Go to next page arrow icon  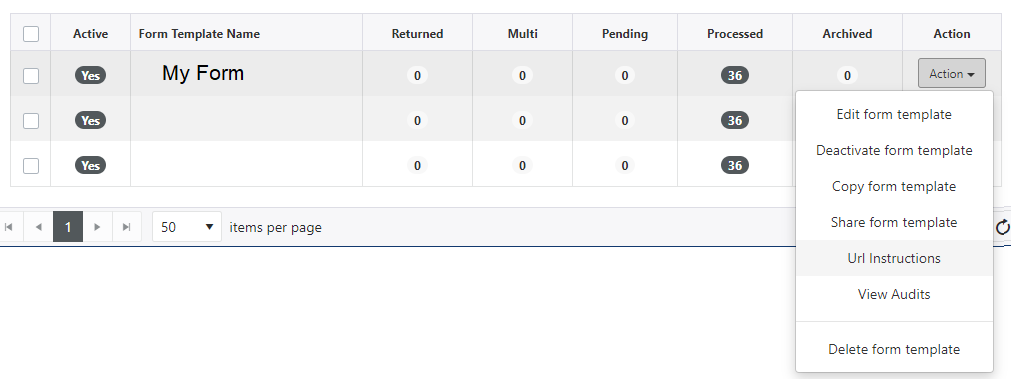97,227
